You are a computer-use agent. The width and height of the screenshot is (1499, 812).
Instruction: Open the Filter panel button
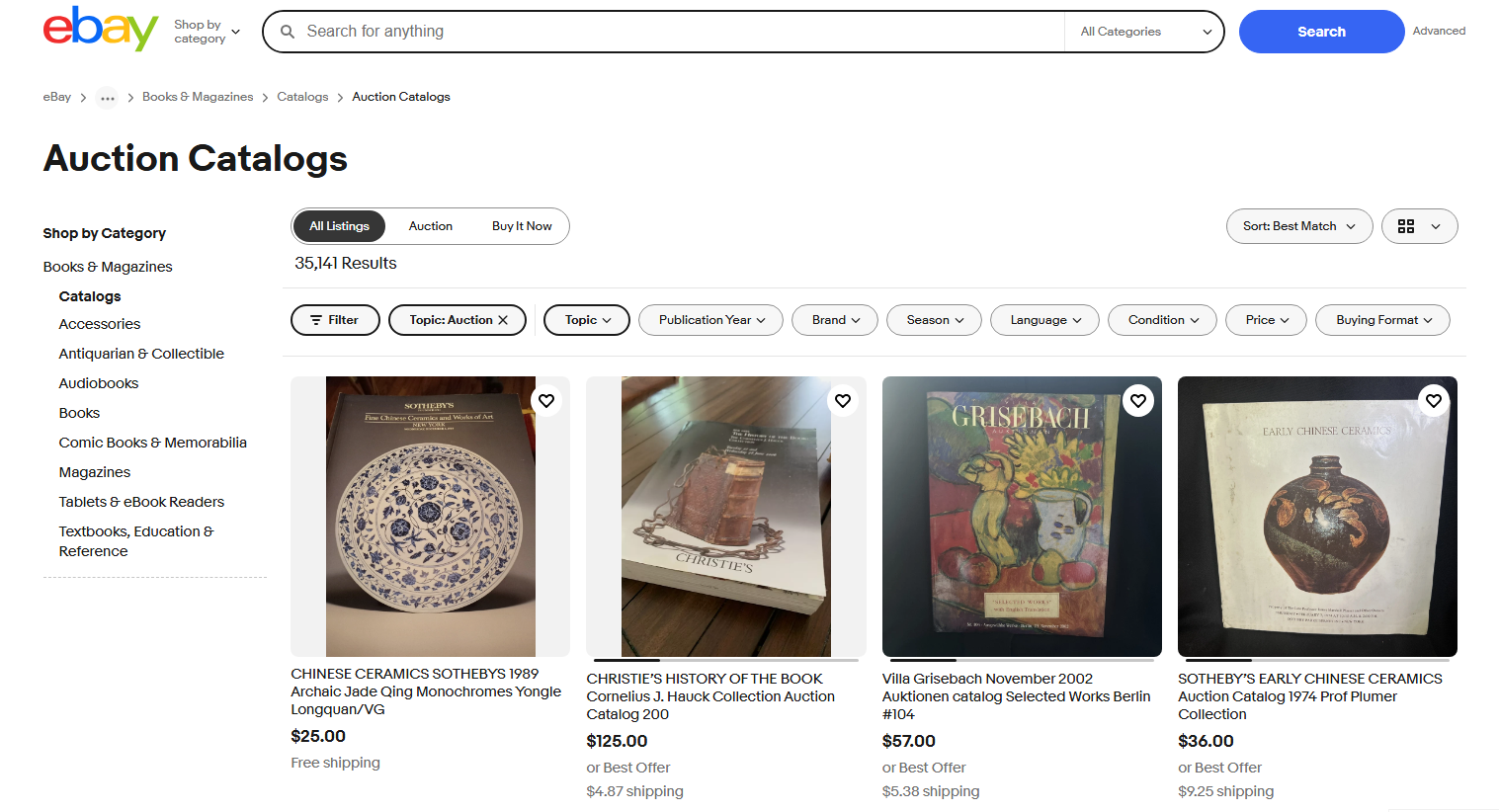pos(335,320)
